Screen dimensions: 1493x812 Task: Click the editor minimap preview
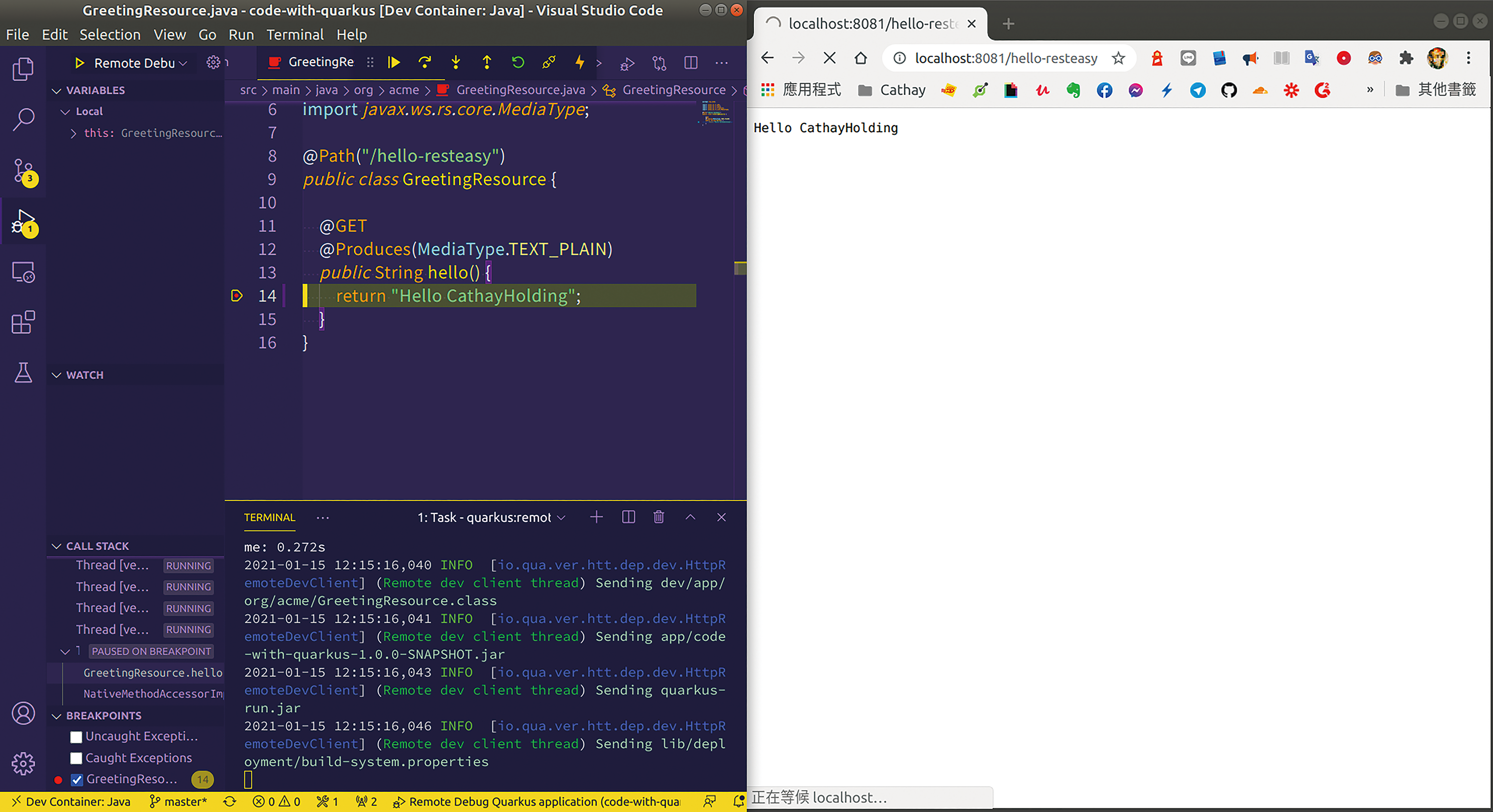pos(716,113)
